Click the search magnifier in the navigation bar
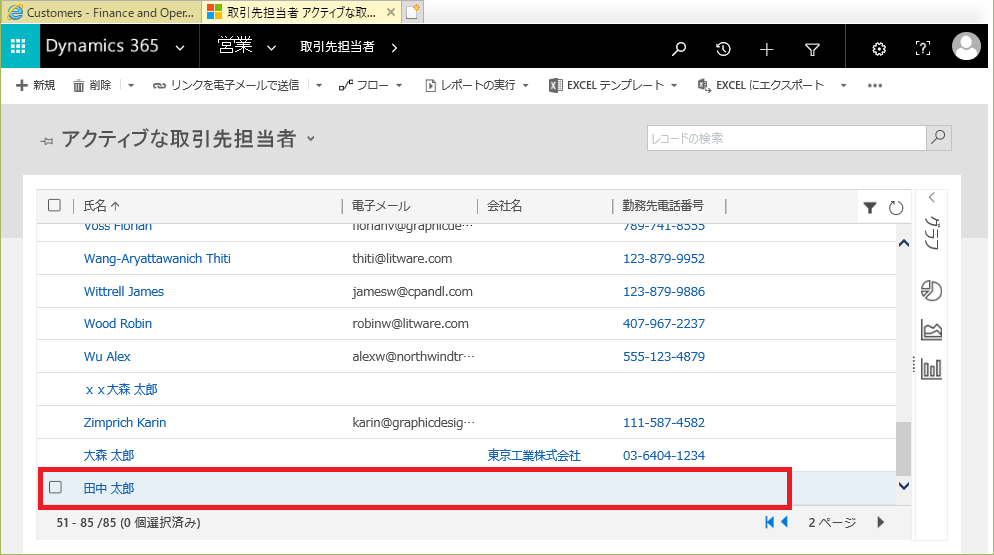The width and height of the screenshot is (994, 555). 679,49
